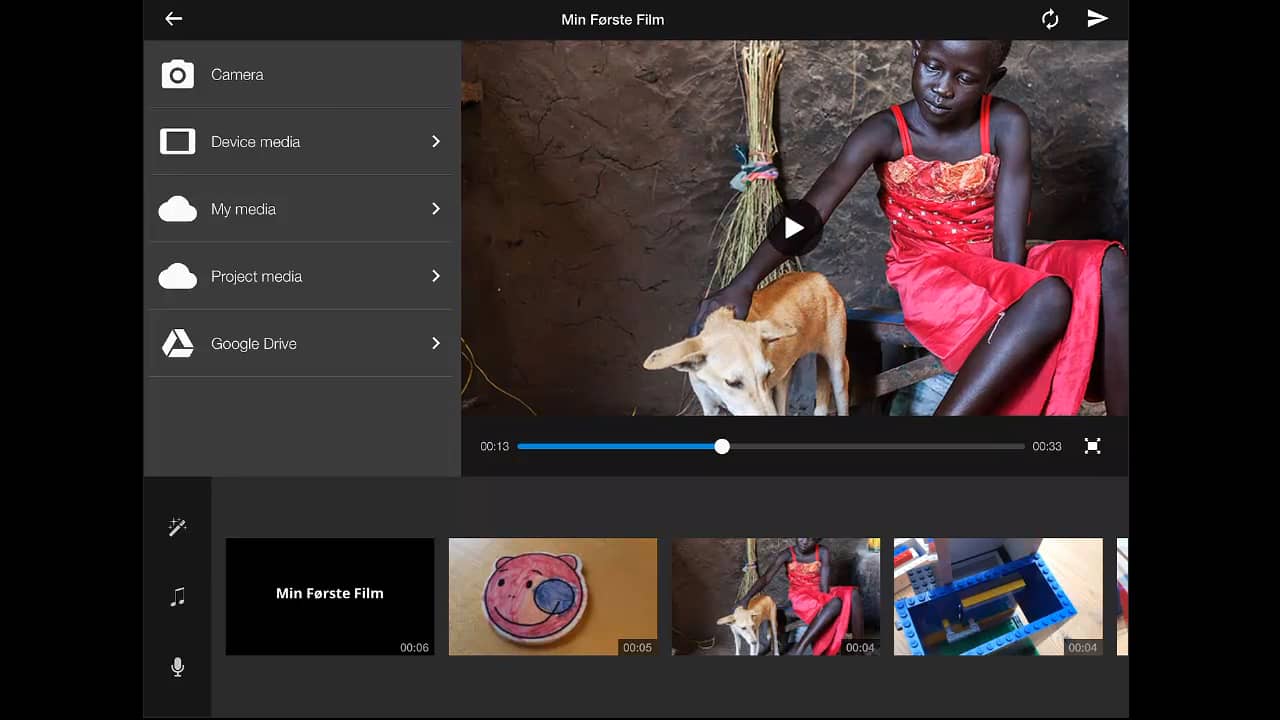
Task: Enter fullscreen preview mode
Action: coord(1092,446)
